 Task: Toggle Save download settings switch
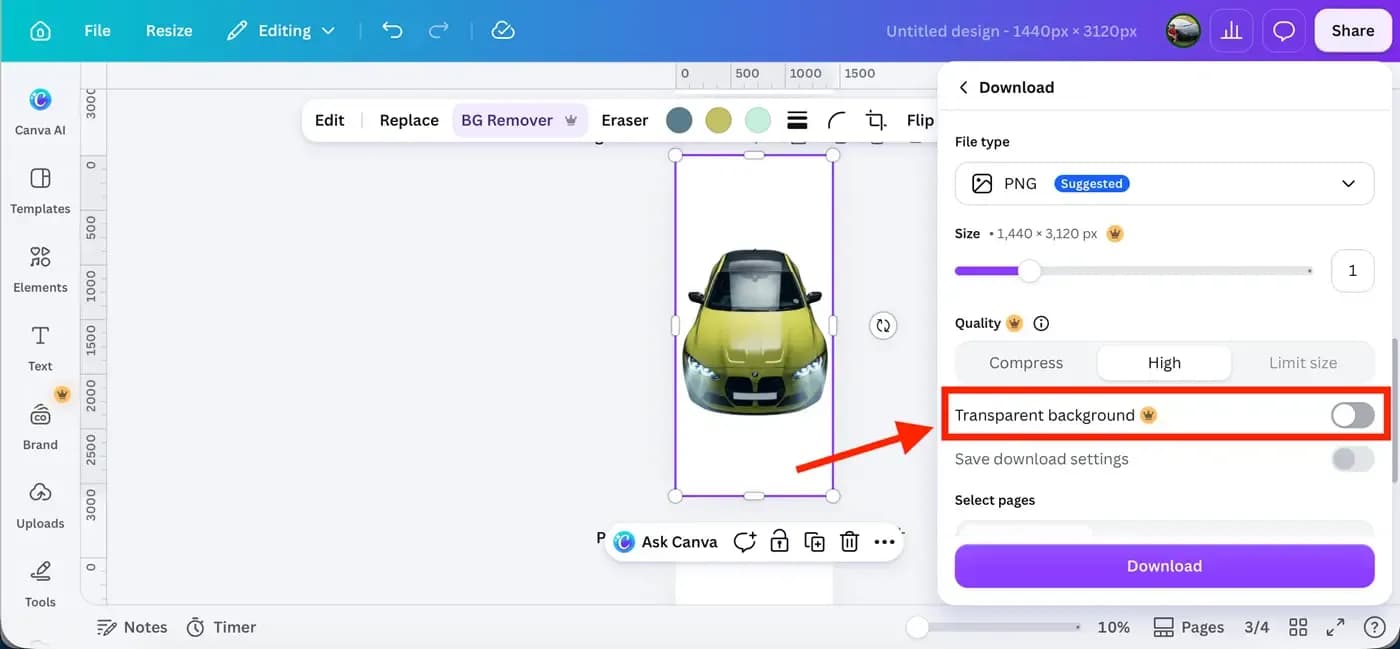pyautogui.click(x=1352, y=459)
